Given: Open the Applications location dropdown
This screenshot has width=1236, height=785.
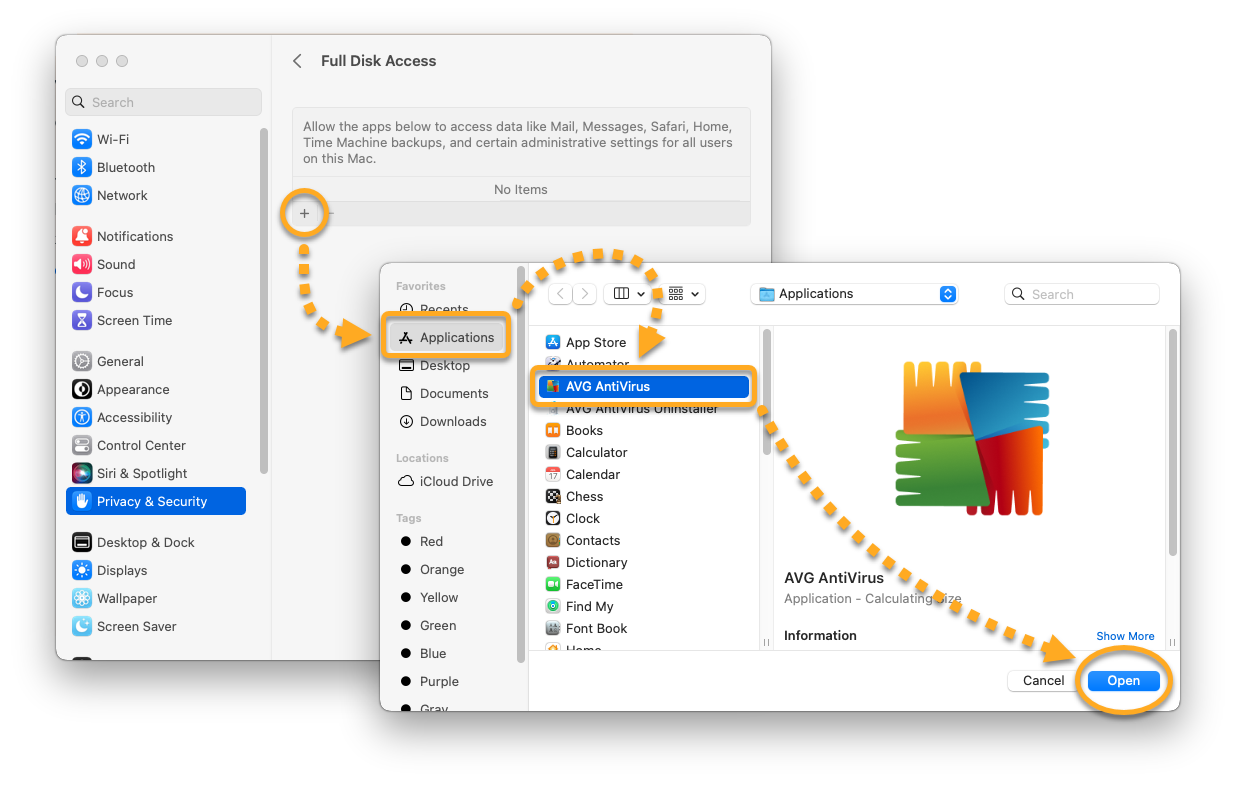Looking at the screenshot, I should coord(853,294).
